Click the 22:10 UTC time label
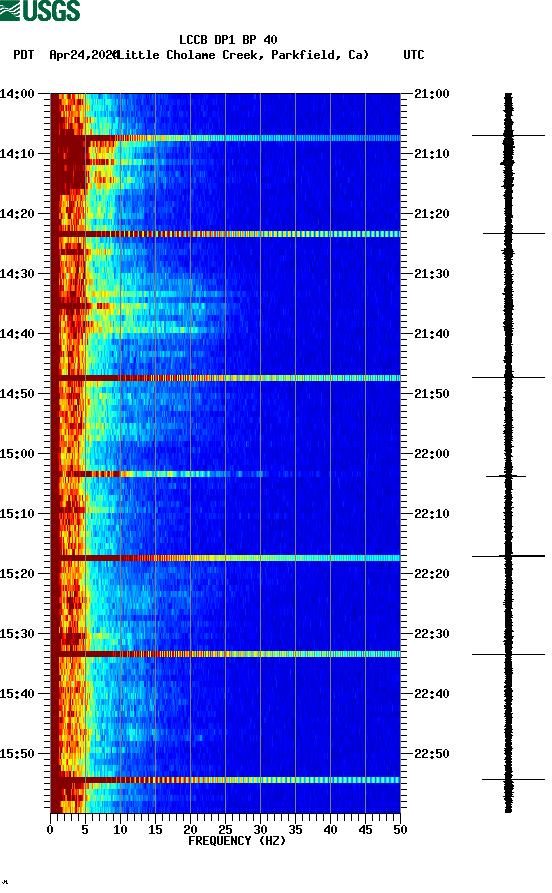Screen dimensions: 552x893 click(x=432, y=514)
